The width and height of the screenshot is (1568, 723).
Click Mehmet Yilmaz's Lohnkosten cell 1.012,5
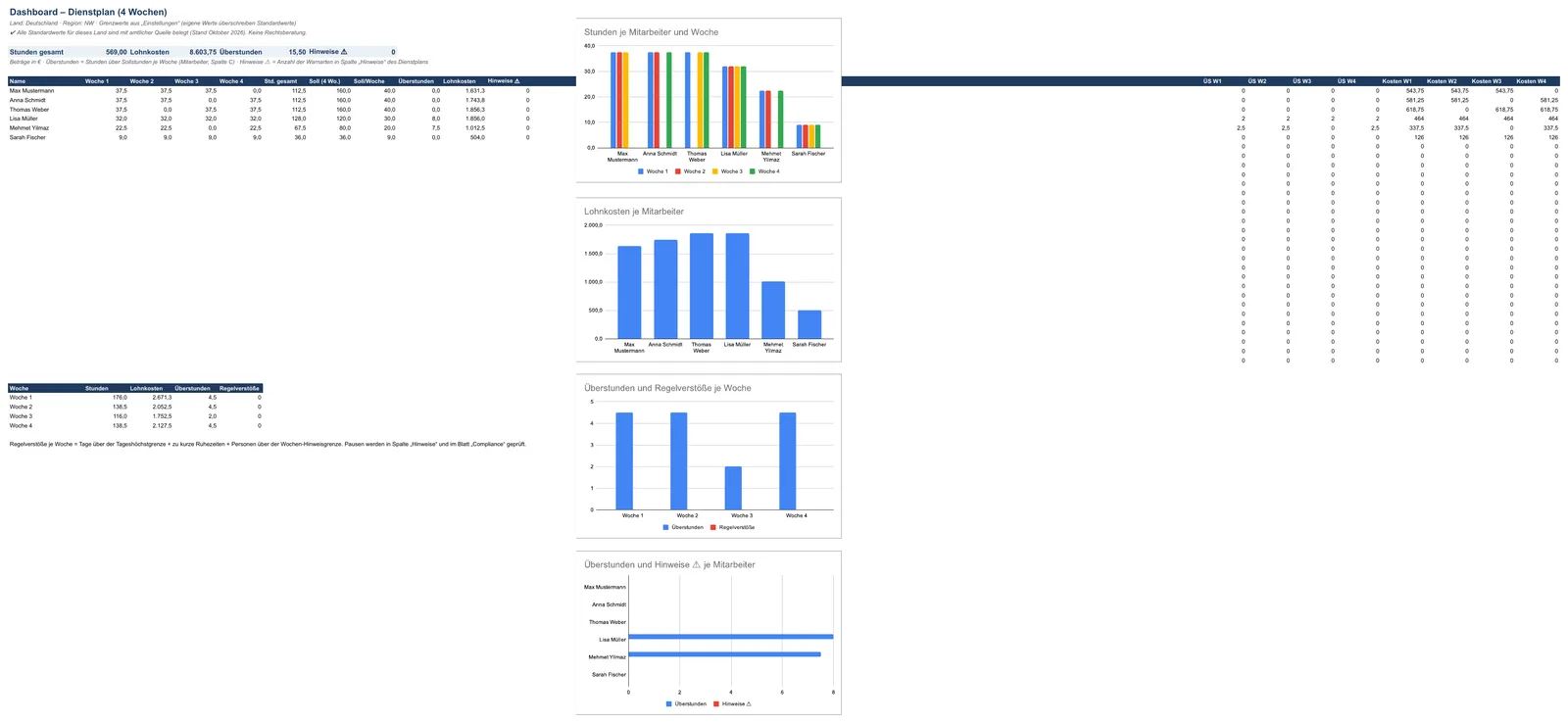(x=475, y=128)
